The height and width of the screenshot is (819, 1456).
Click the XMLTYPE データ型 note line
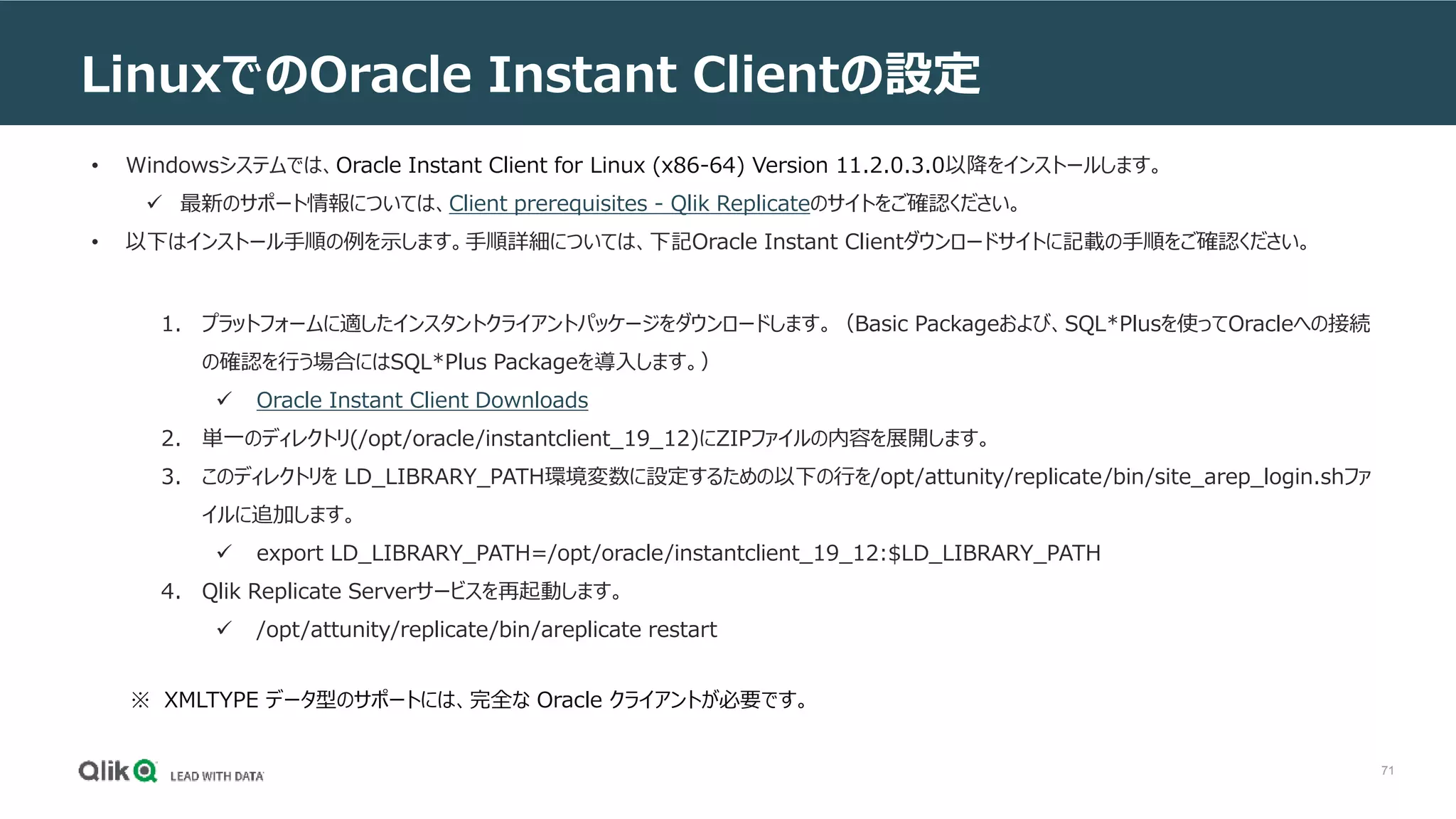click(x=470, y=700)
